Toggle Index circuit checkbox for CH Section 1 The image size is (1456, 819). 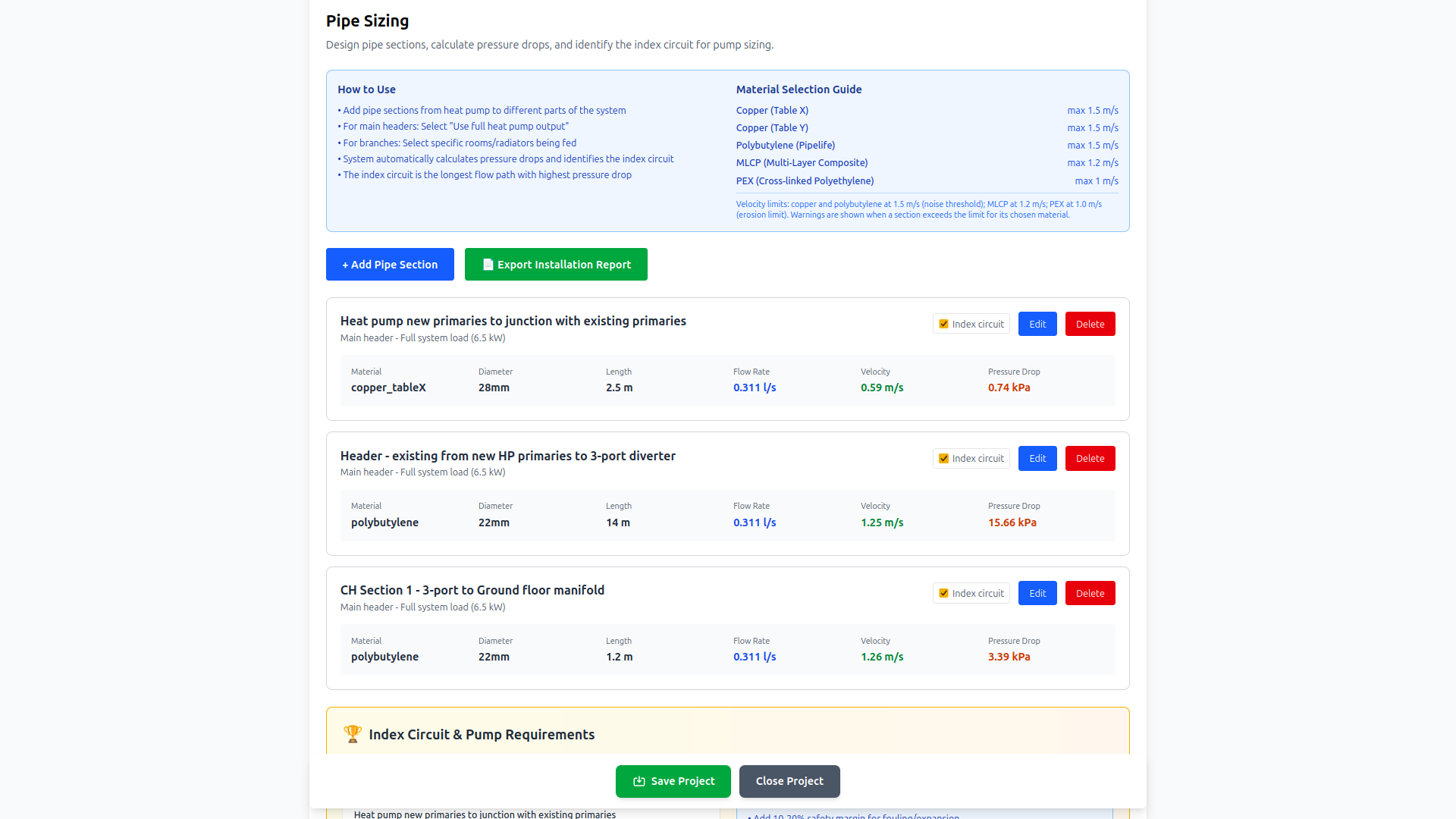(x=943, y=593)
